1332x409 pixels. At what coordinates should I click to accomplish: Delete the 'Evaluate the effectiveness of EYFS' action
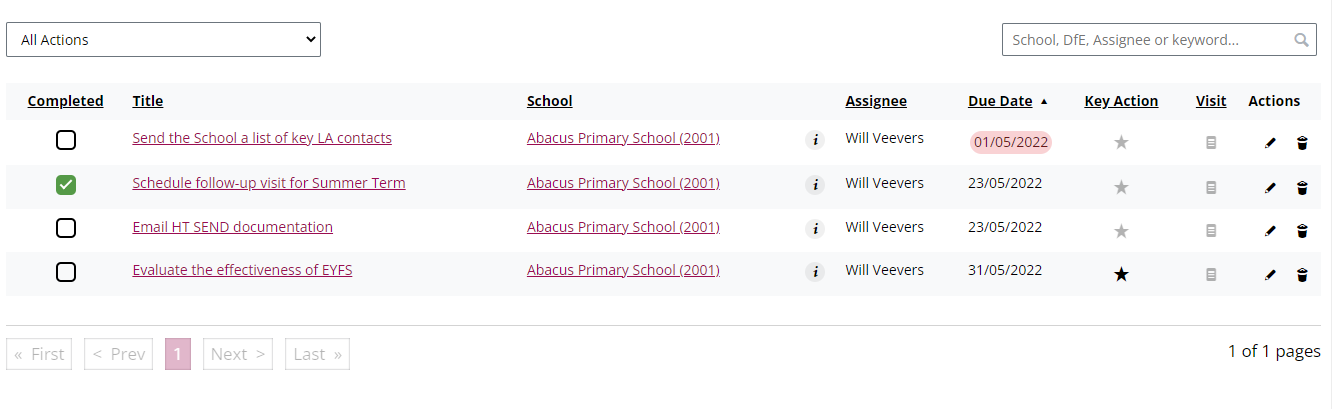[1301, 274]
